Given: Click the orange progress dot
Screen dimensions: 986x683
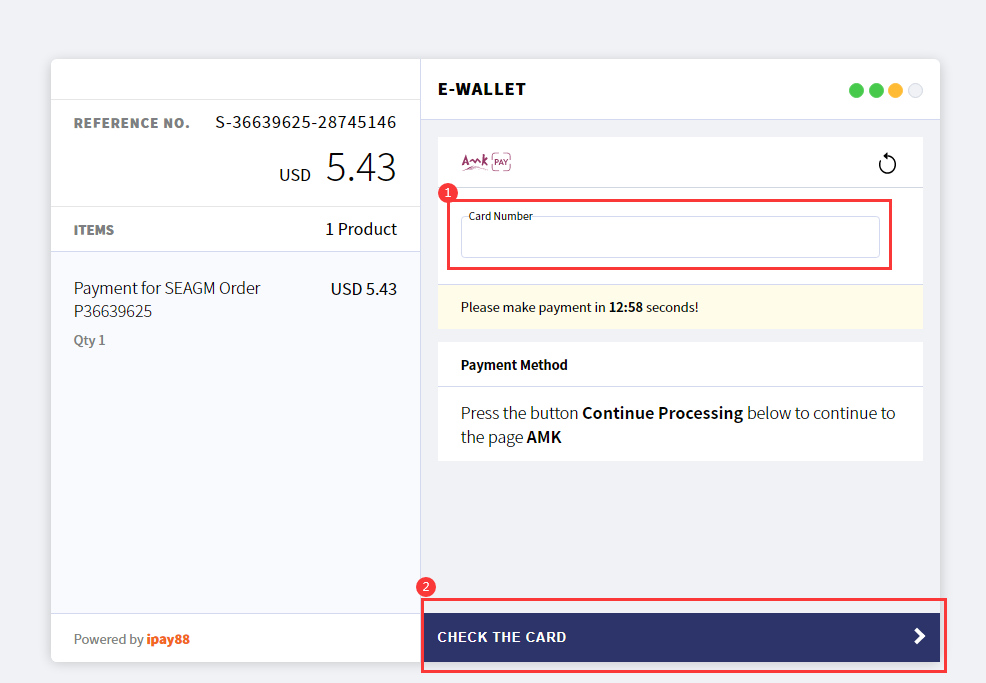Looking at the screenshot, I should pyautogui.click(x=895, y=91).
